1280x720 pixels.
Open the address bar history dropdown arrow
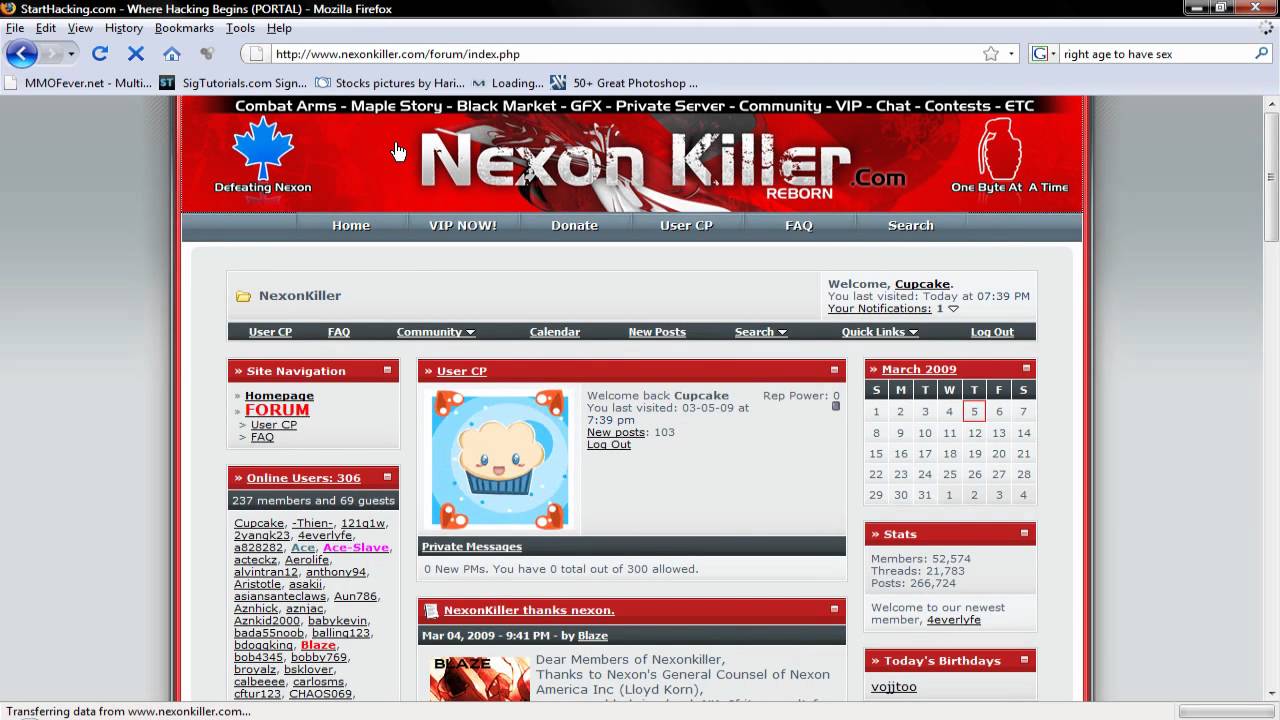click(1011, 54)
